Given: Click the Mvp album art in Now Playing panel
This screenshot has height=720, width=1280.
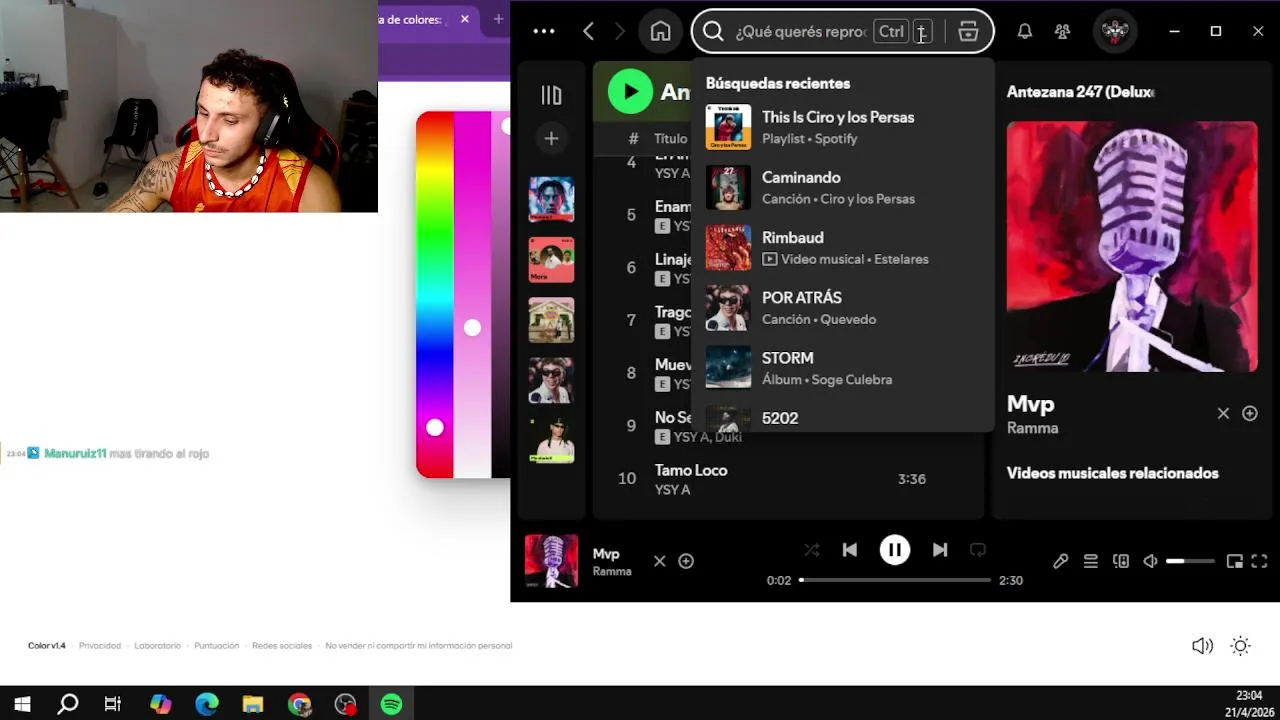Looking at the screenshot, I should 1132,247.
